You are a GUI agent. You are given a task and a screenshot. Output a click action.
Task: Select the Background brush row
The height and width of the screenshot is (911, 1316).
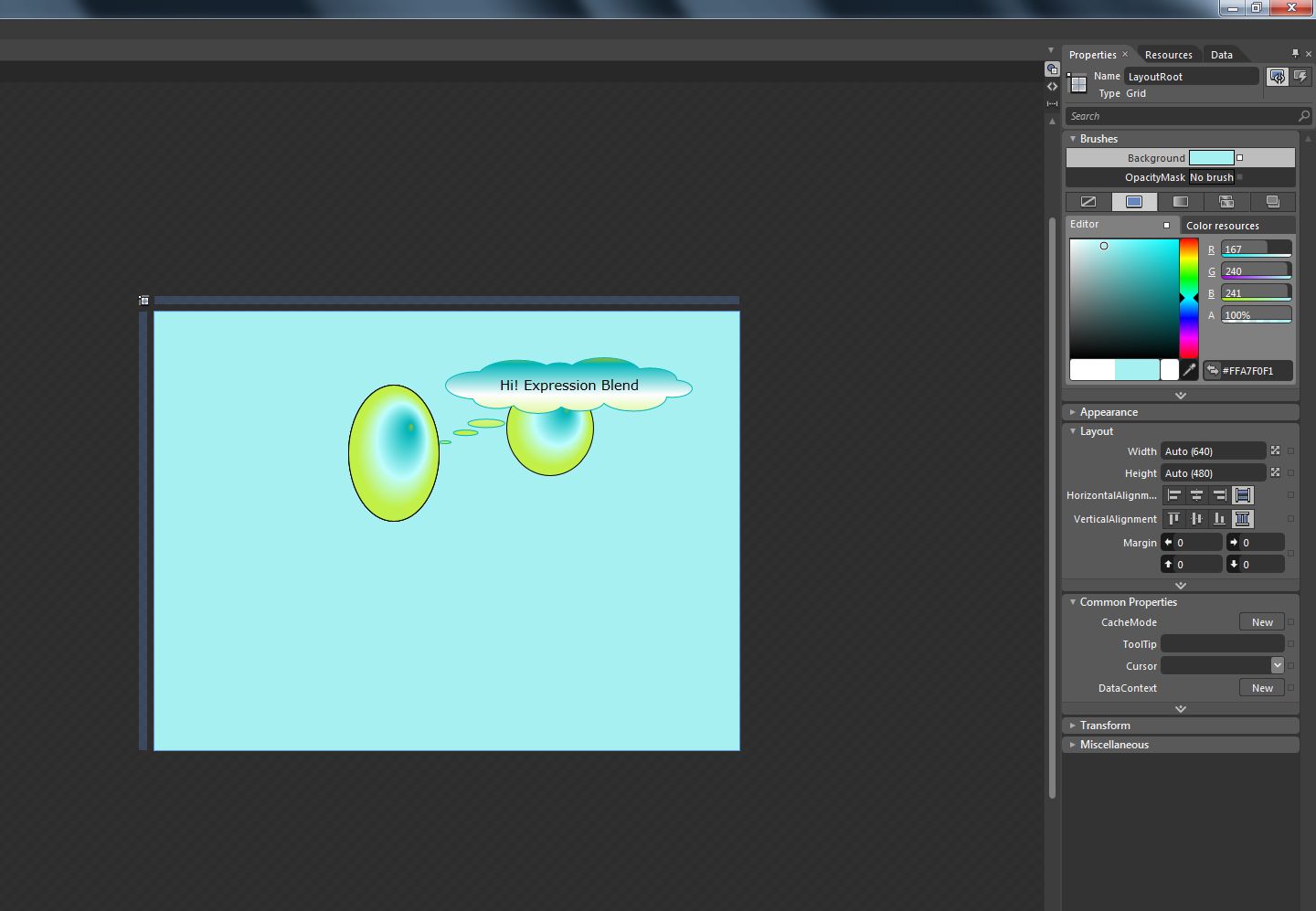tap(1181, 158)
